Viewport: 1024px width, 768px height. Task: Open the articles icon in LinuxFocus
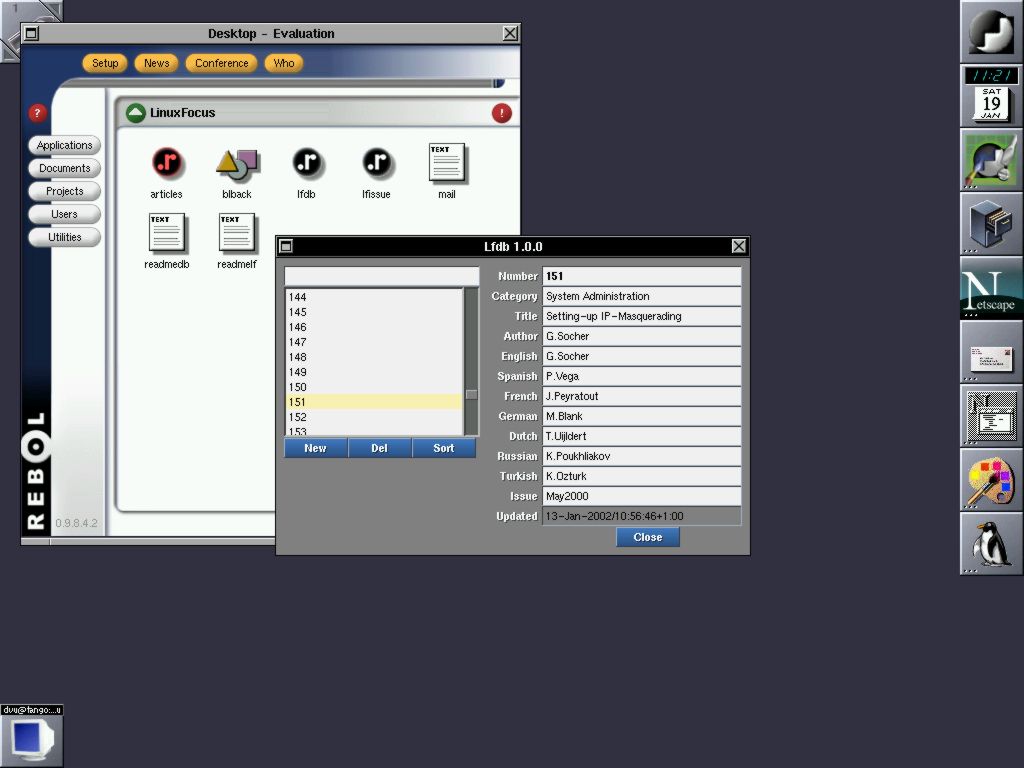[167, 163]
